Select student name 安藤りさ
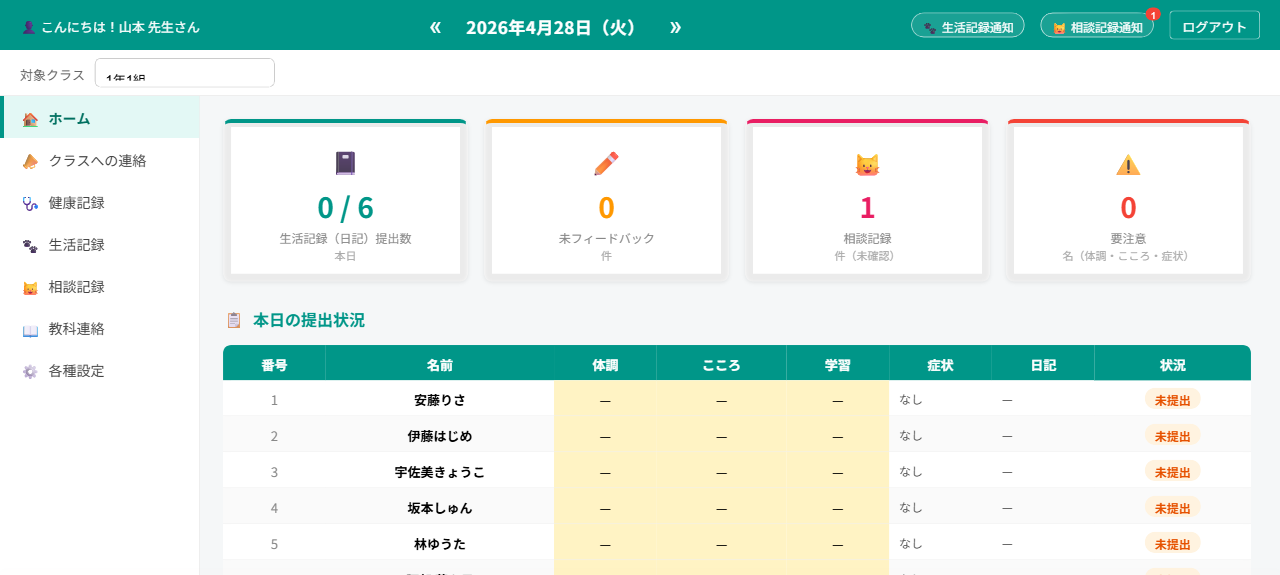1280x575 pixels. coord(440,400)
